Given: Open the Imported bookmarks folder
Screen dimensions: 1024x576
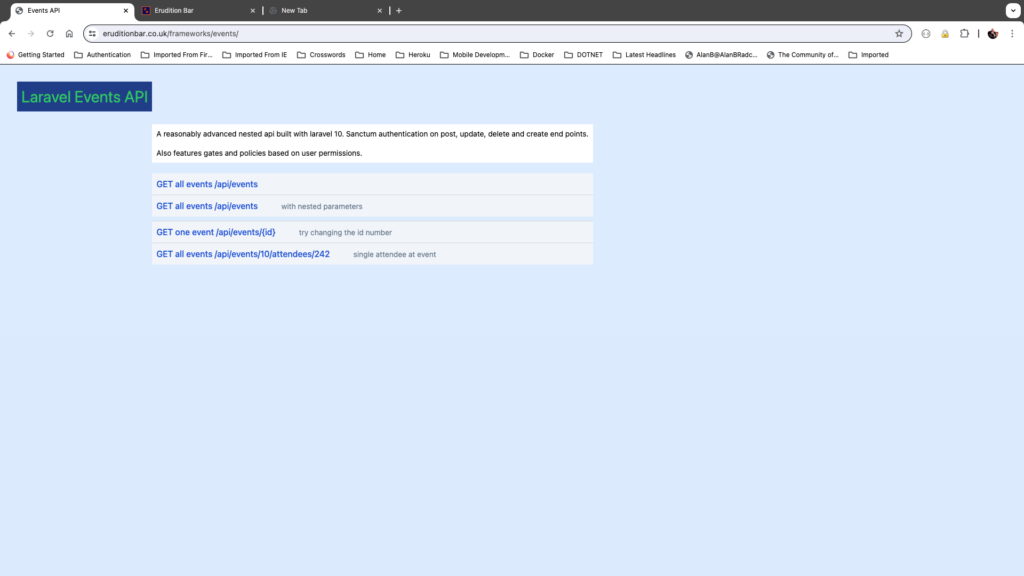Looking at the screenshot, I should click(869, 55).
